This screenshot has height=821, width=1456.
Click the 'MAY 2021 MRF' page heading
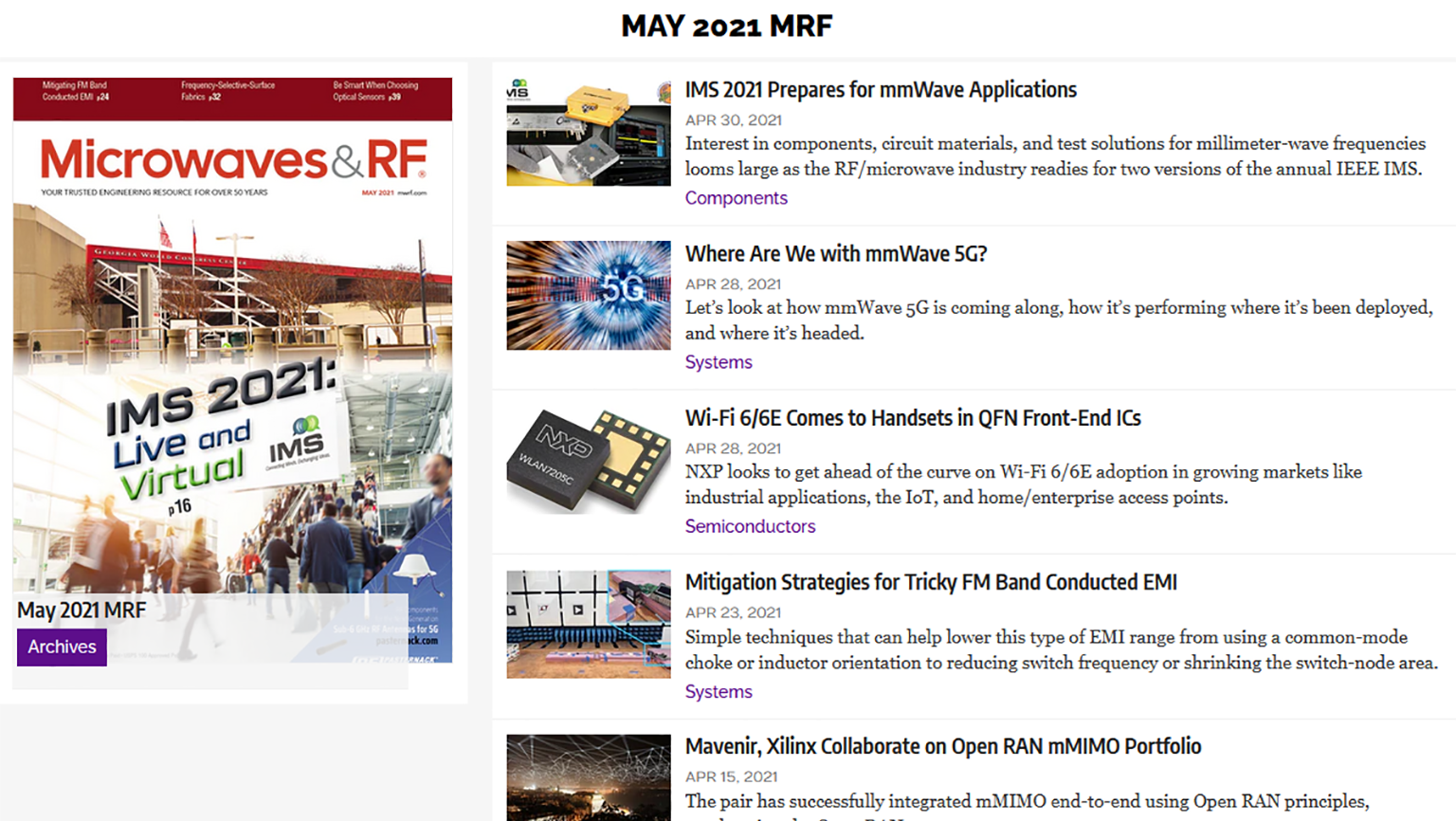(x=727, y=26)
